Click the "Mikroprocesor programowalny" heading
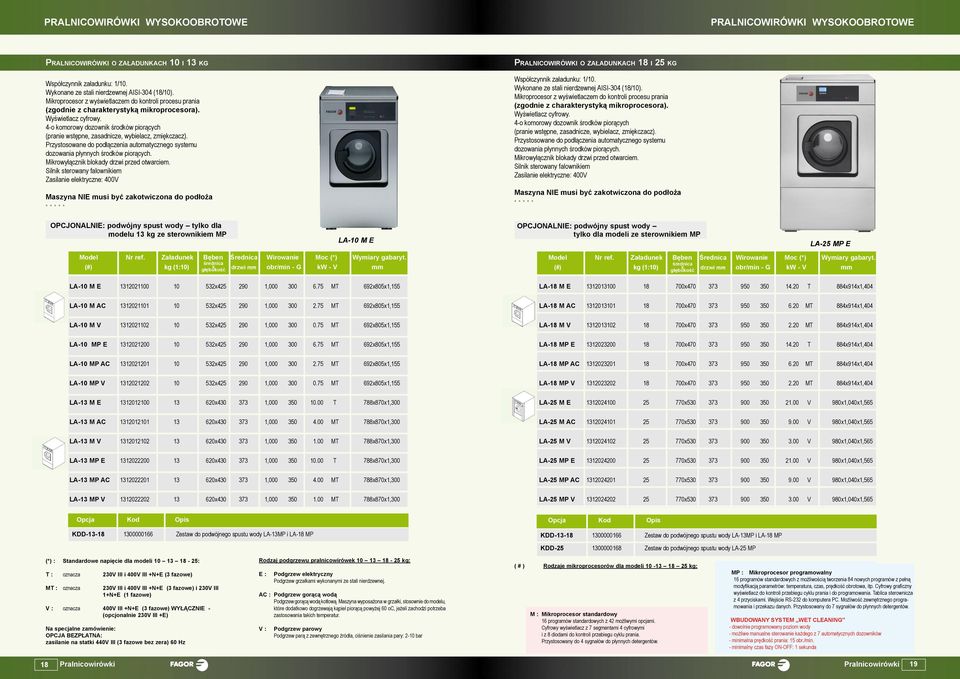Image resolution: width=960 pixels, height=679 pixels. tap(790, 572)
